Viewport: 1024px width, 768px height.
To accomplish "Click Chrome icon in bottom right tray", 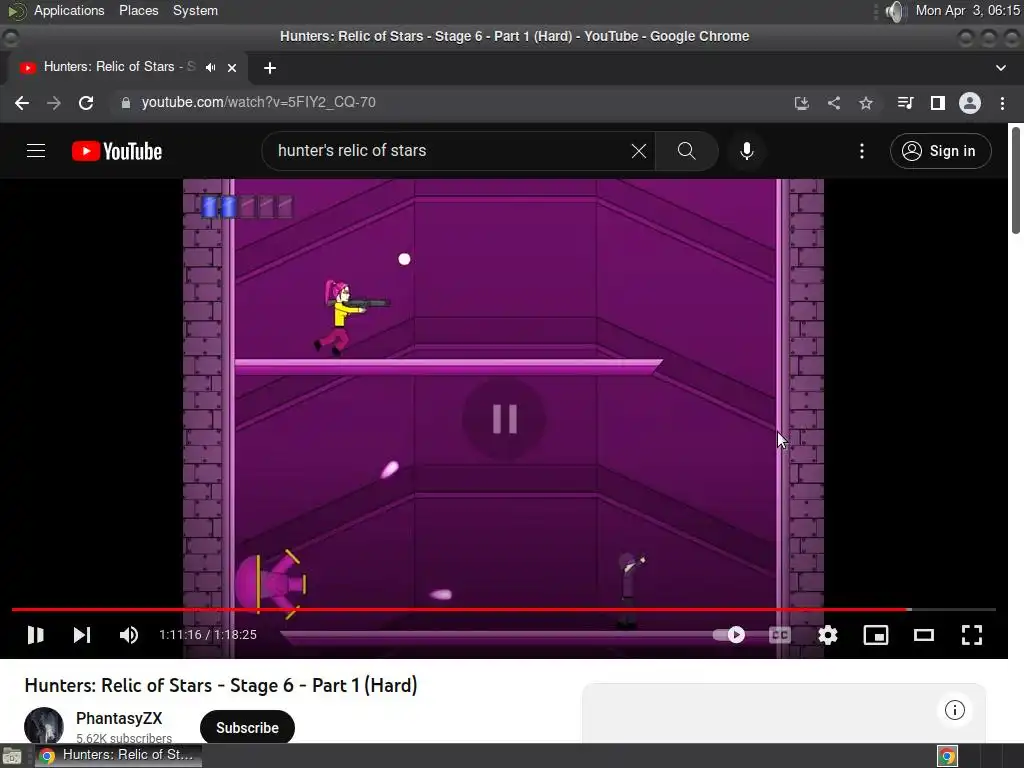I will (948, 756).
